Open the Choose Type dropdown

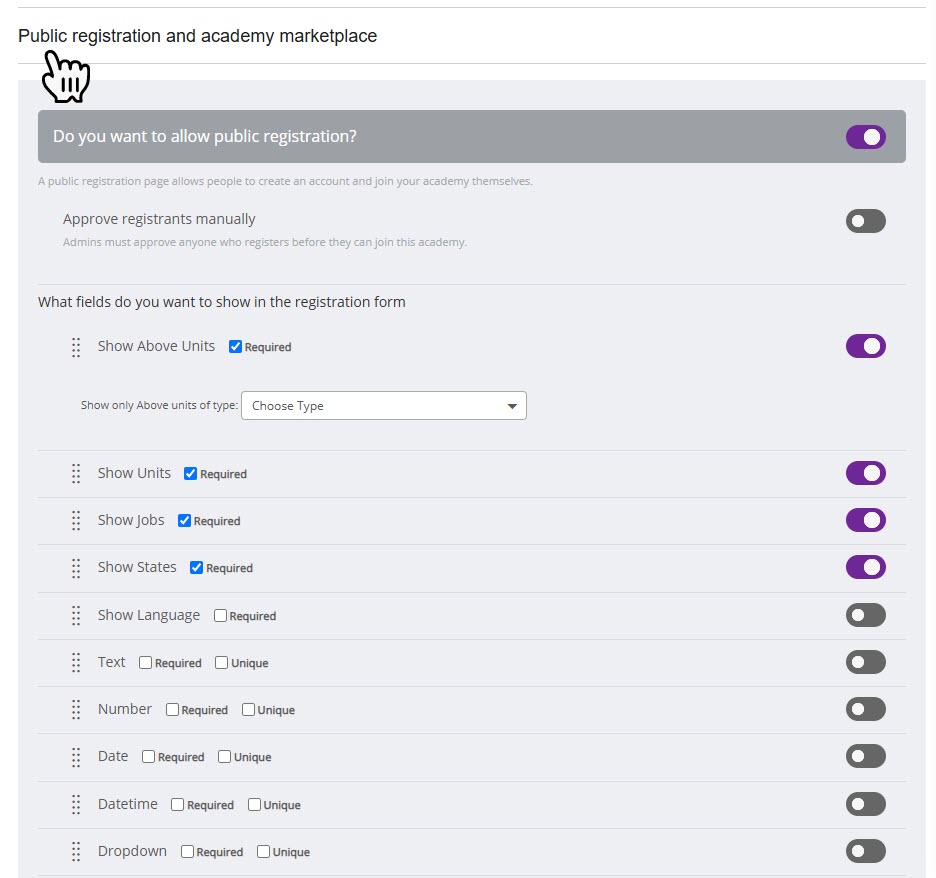[383, 406]
